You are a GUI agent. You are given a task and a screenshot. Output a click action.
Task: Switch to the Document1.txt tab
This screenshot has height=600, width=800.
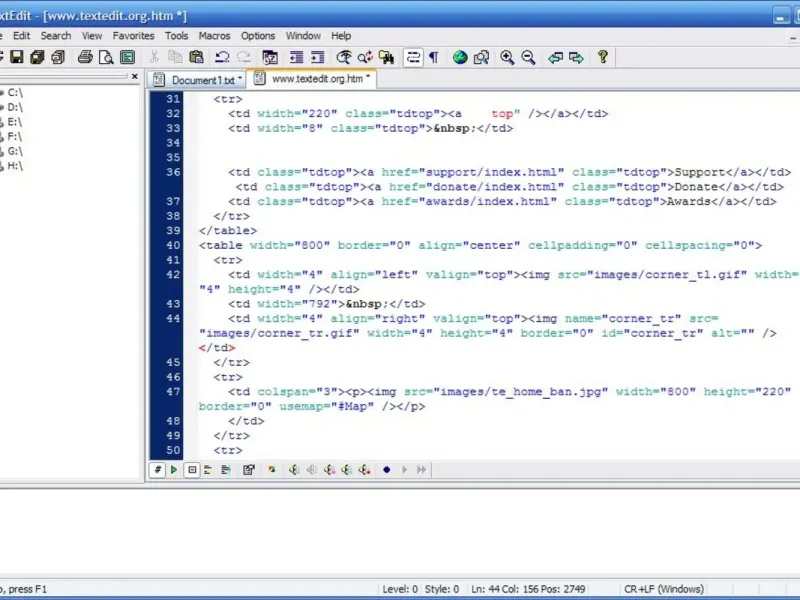point(197,80)
